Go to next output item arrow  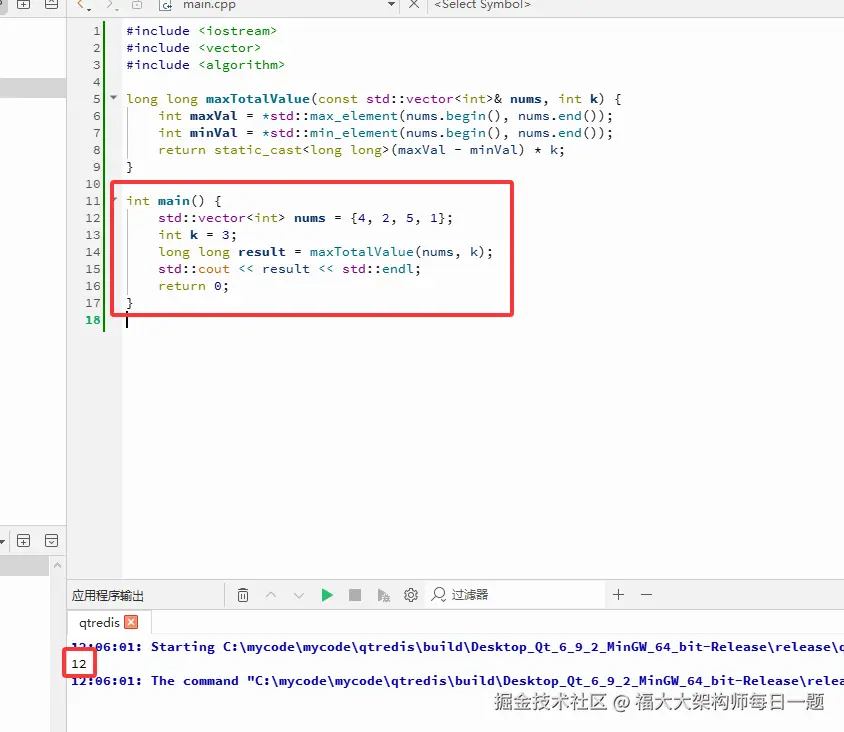pos(299,595)
